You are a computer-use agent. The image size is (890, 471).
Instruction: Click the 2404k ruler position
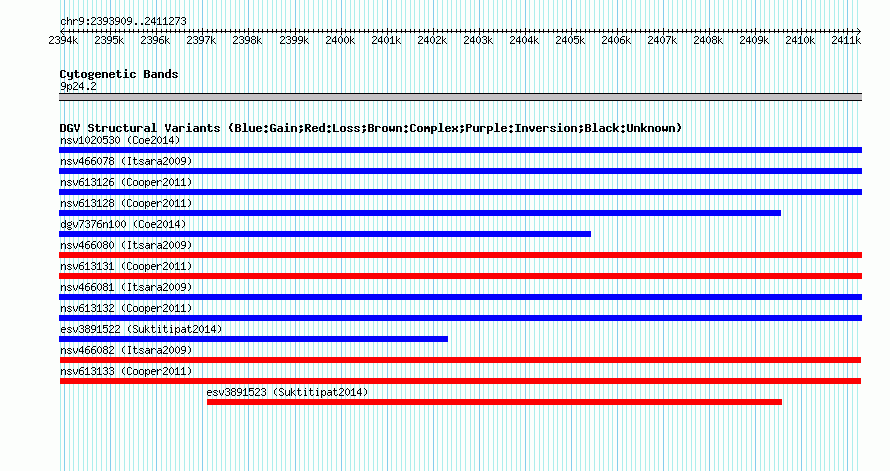pyautogui.click(x=524, y=40)
